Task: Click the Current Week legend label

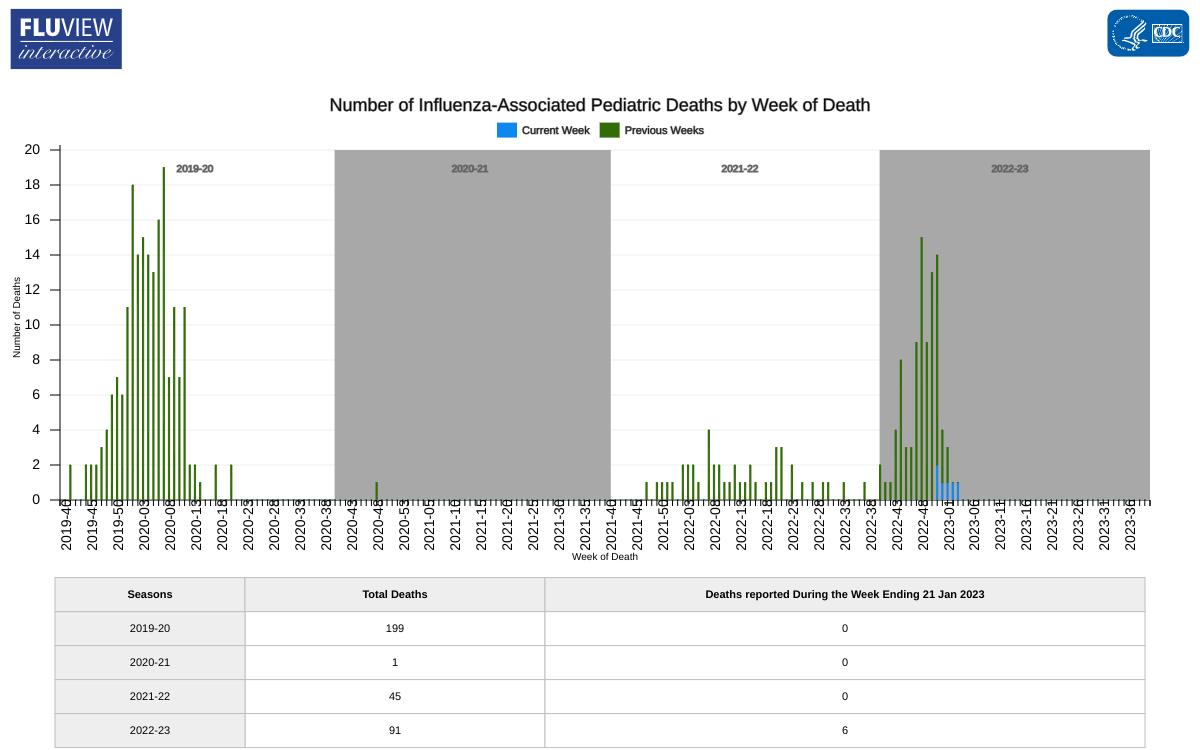Action: (x=556, y=130)
